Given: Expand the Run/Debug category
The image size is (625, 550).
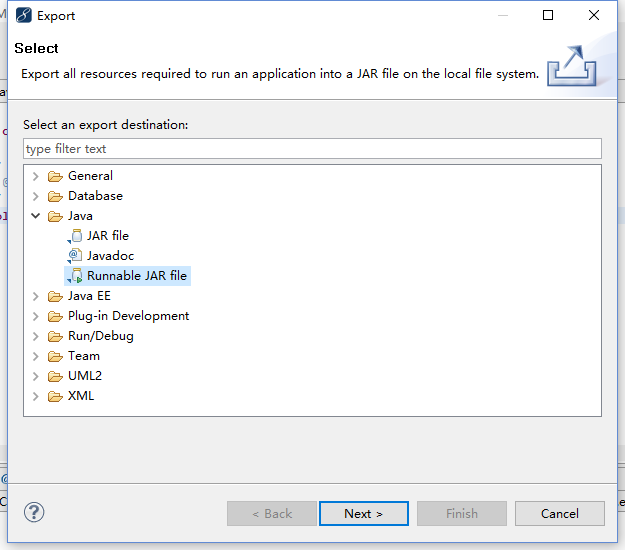Looking at the screenshot, I should coord(36,336).
